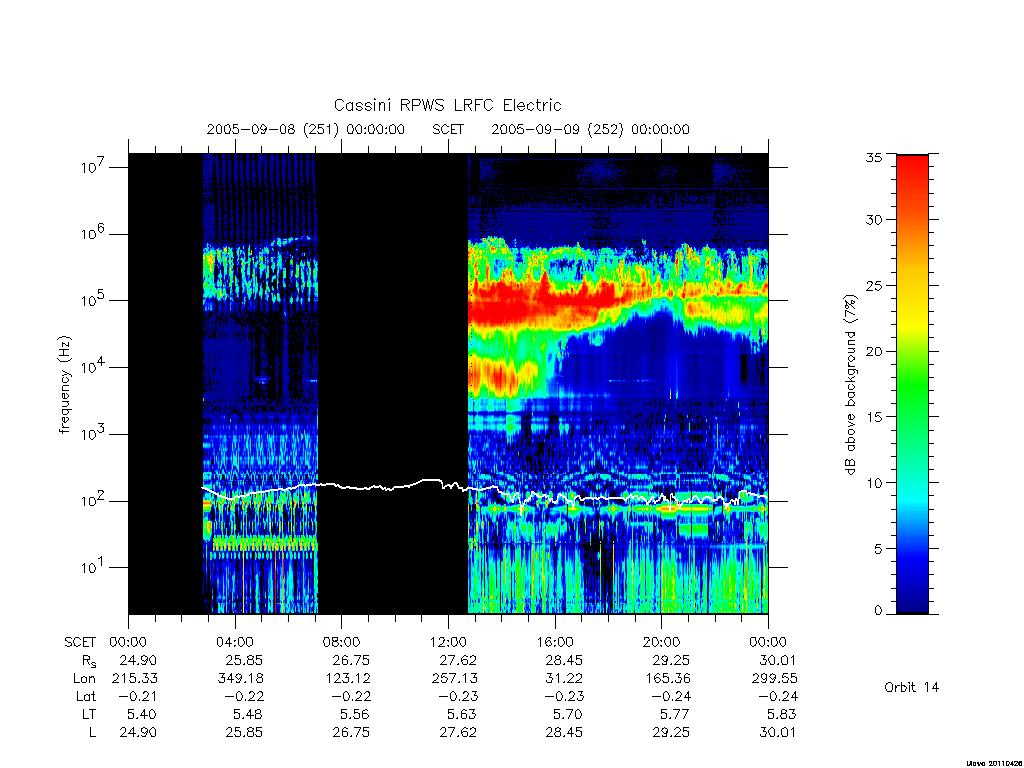Click the '12:00' time axis label
Screen dimensions: 1024x768
point(448,642)
